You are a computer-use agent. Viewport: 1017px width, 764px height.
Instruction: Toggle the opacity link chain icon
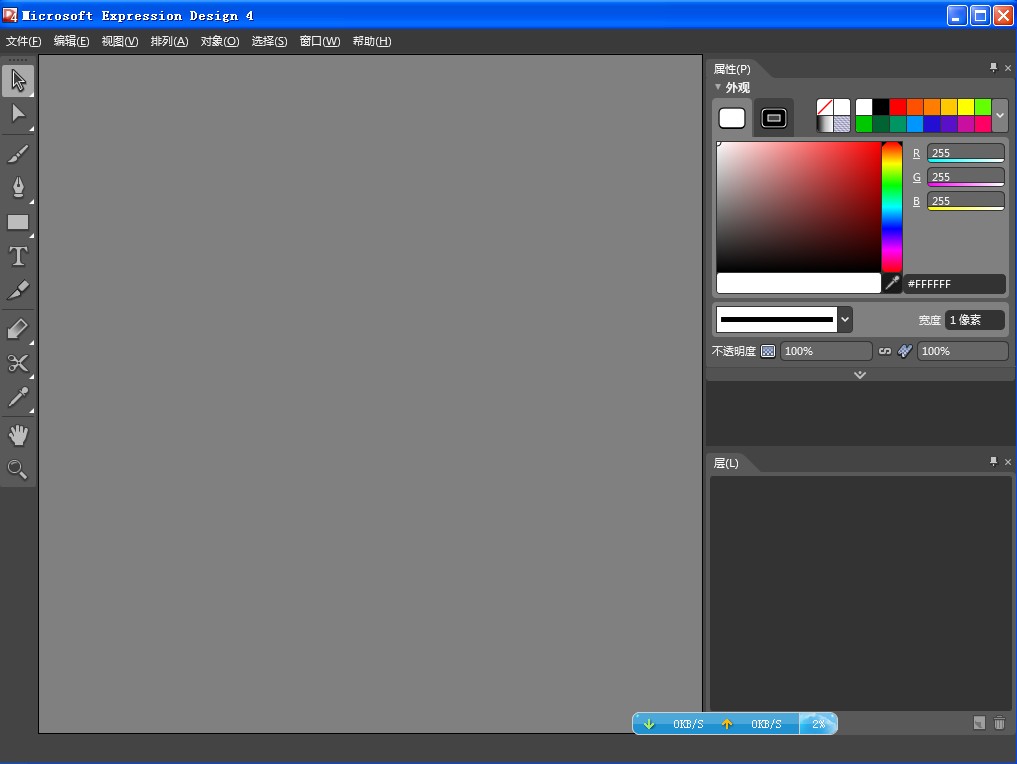[x=885, y=351]
